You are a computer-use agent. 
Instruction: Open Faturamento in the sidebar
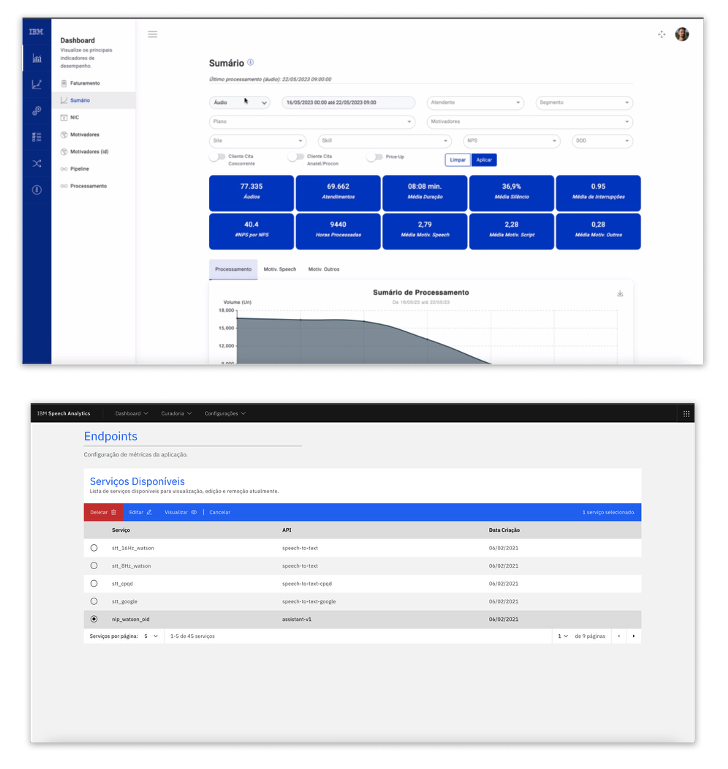[85, 83]
